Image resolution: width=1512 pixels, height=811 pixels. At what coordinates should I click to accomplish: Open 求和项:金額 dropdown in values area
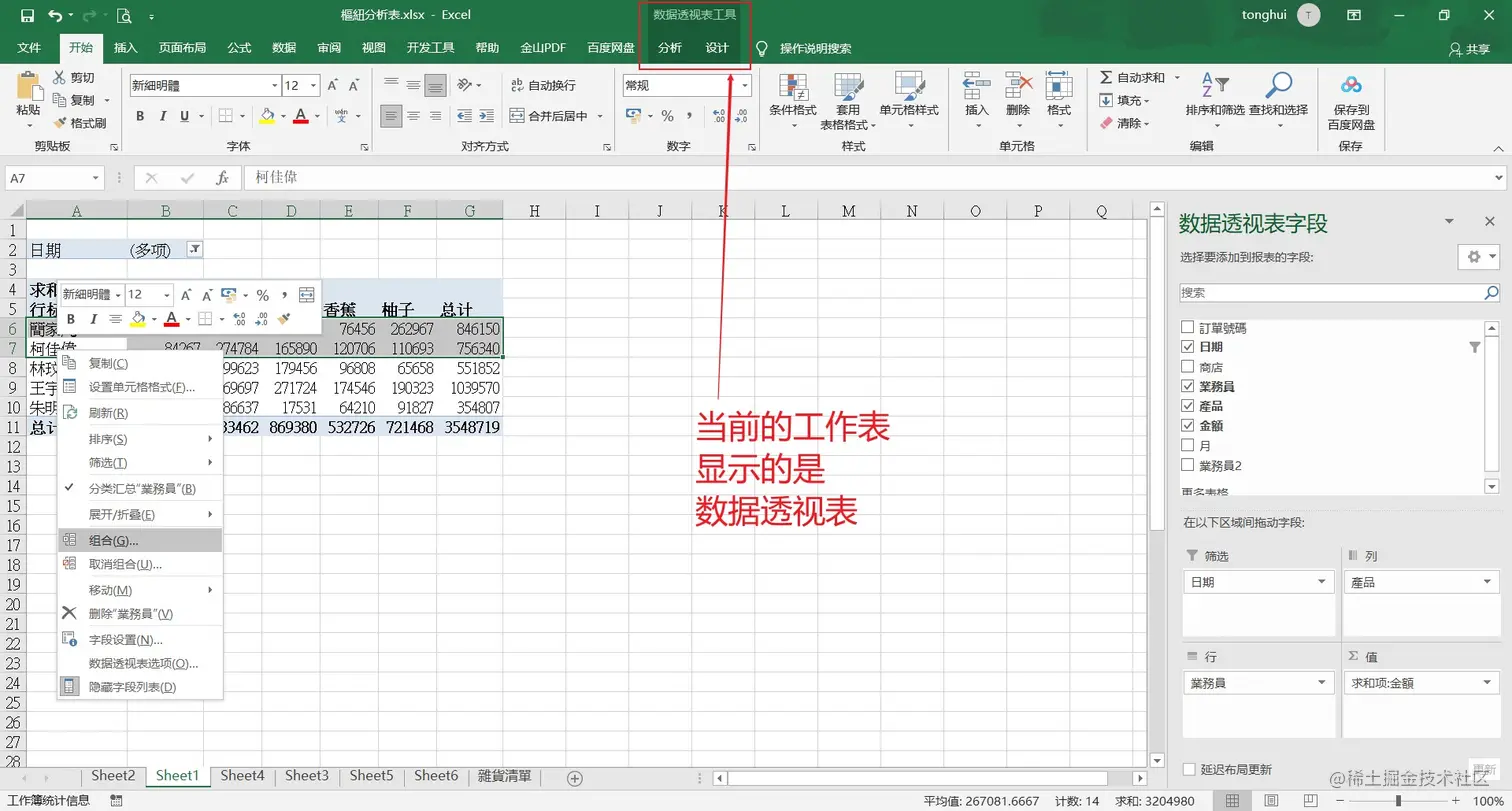coord(1489,683)
